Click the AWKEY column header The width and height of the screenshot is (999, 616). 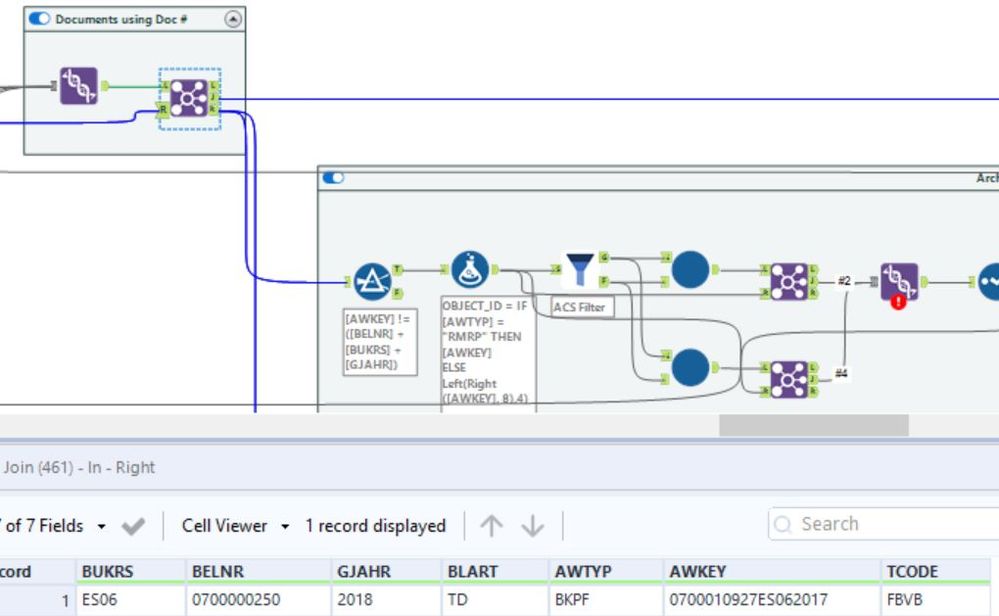click(772, 571)
